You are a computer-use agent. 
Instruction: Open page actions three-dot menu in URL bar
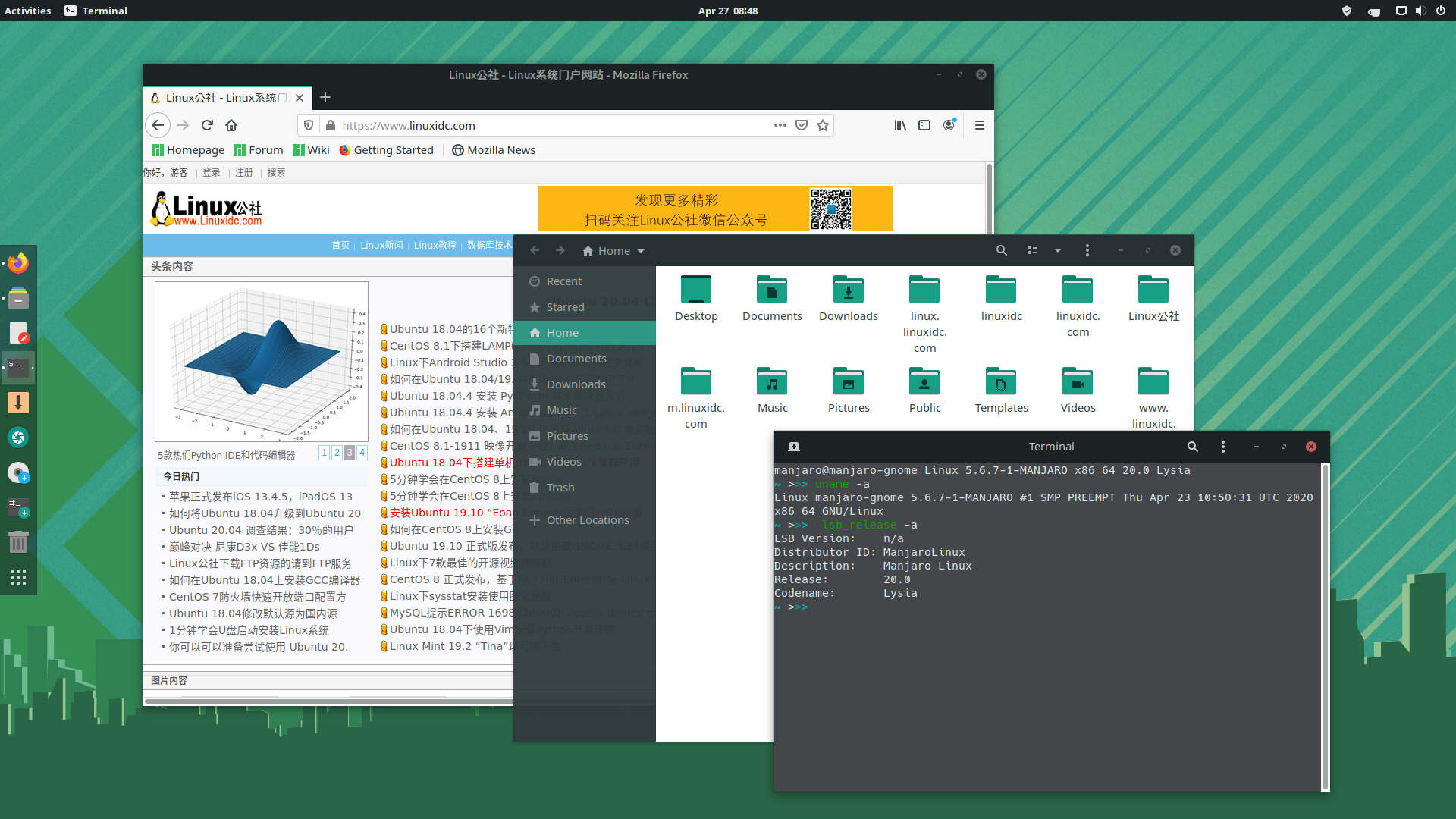tap(780, 125)
